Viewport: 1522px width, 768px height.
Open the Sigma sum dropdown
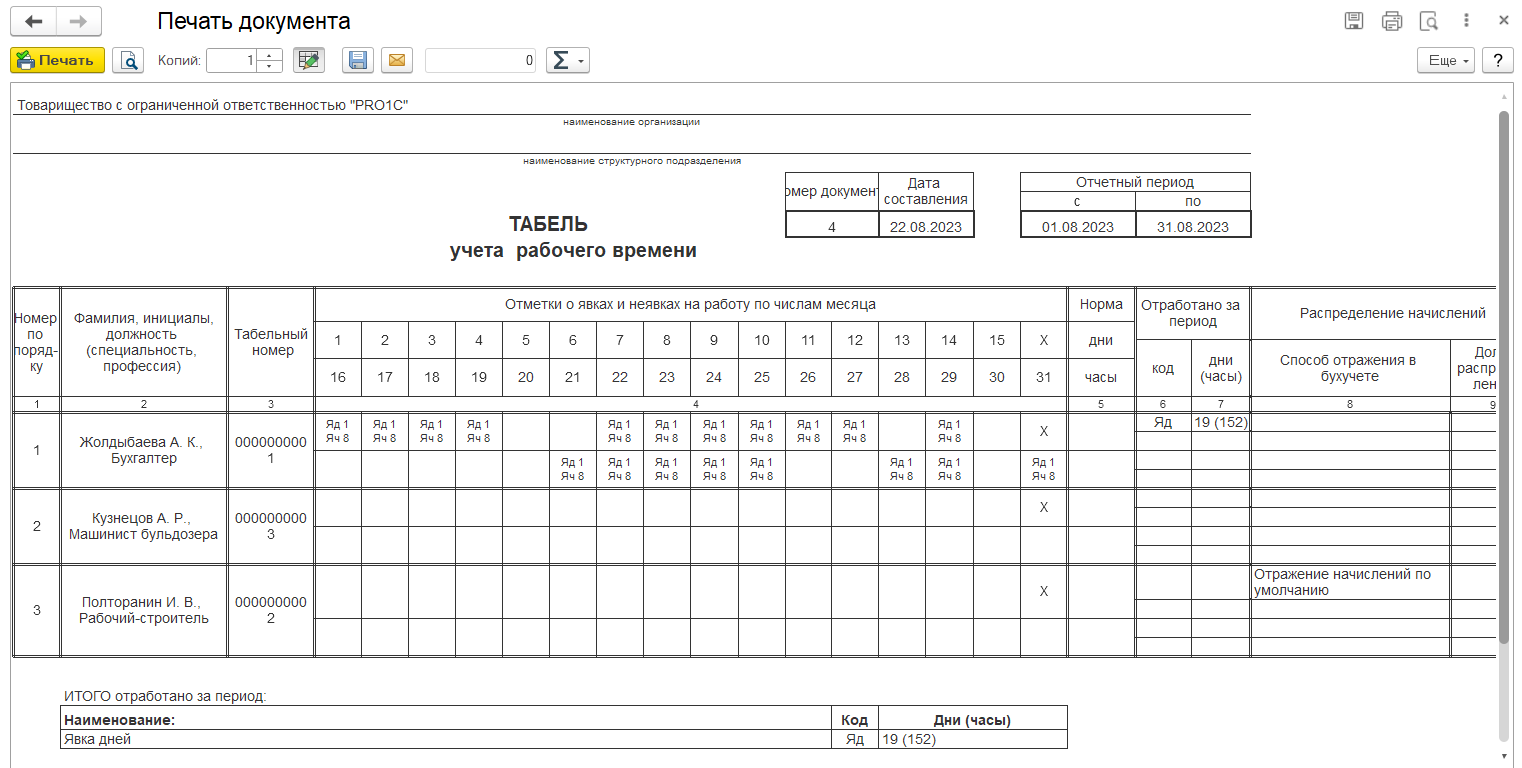tap(567, 60)
